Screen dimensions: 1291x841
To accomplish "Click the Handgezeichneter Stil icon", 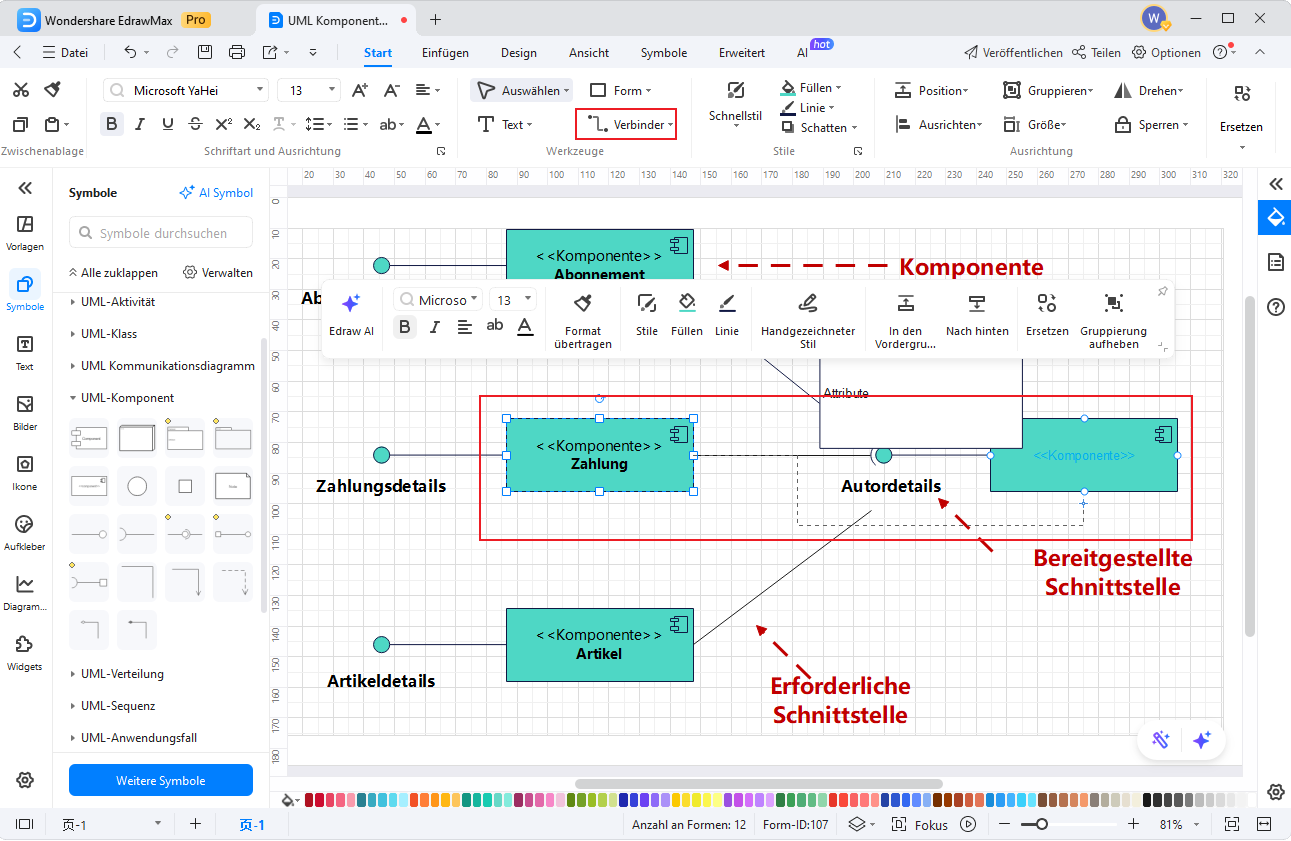I will tap(808, 304).
